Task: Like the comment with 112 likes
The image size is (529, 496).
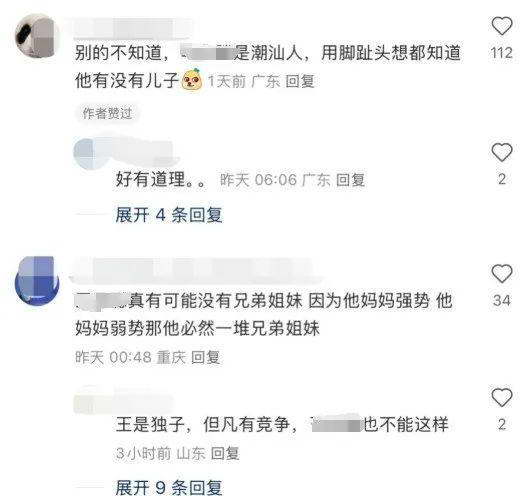Action: pyautogui.click(x=502, y=26)
